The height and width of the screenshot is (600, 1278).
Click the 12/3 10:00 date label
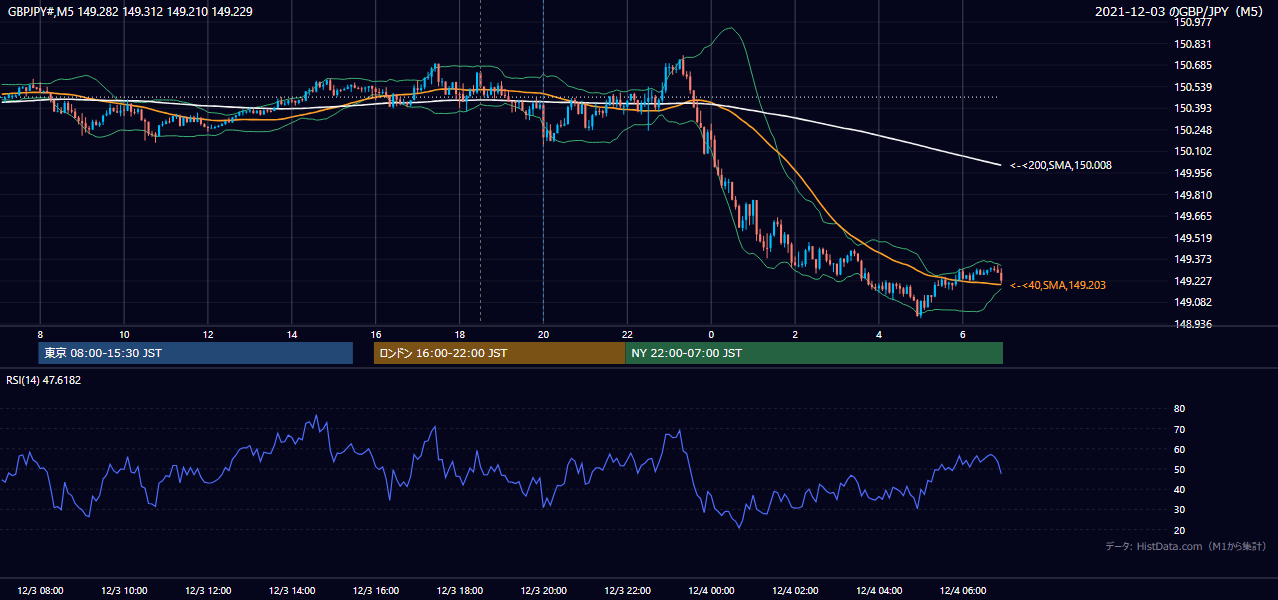tap(124, 591)
